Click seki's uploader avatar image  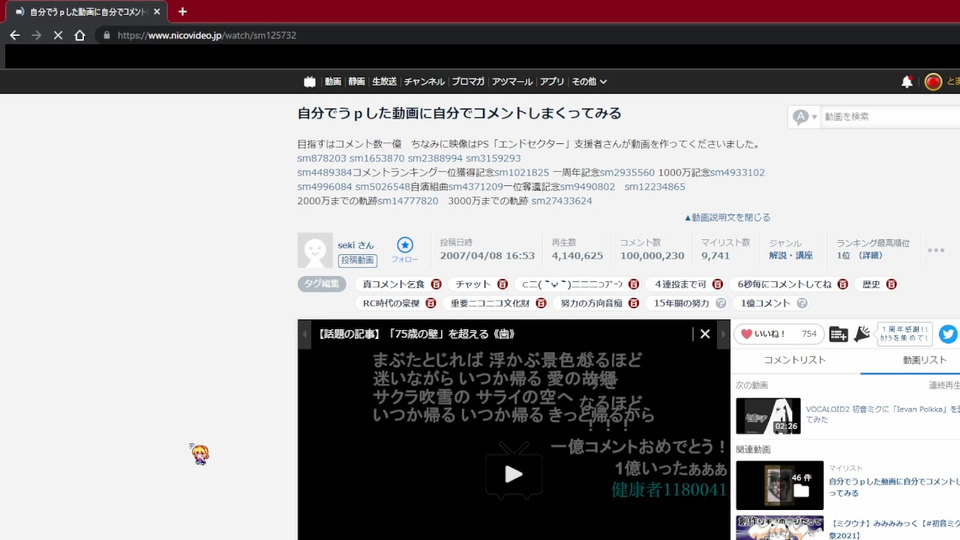(x=315, y=250)
